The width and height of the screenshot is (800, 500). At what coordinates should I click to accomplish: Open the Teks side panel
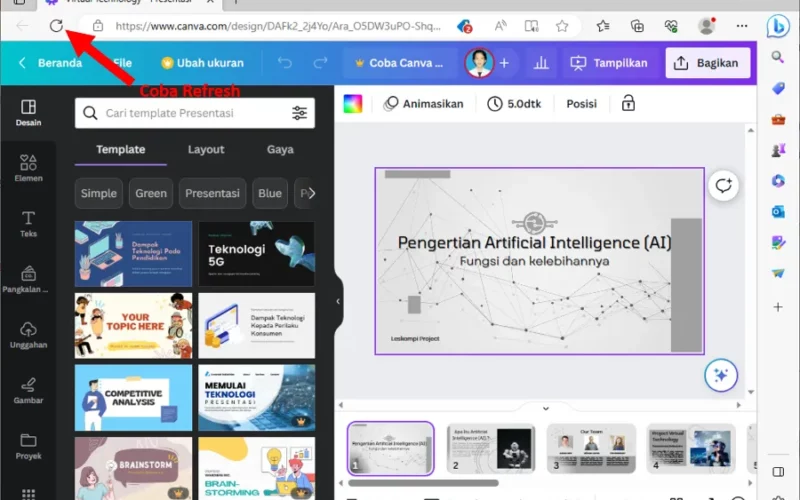click(x=28, y=224)
